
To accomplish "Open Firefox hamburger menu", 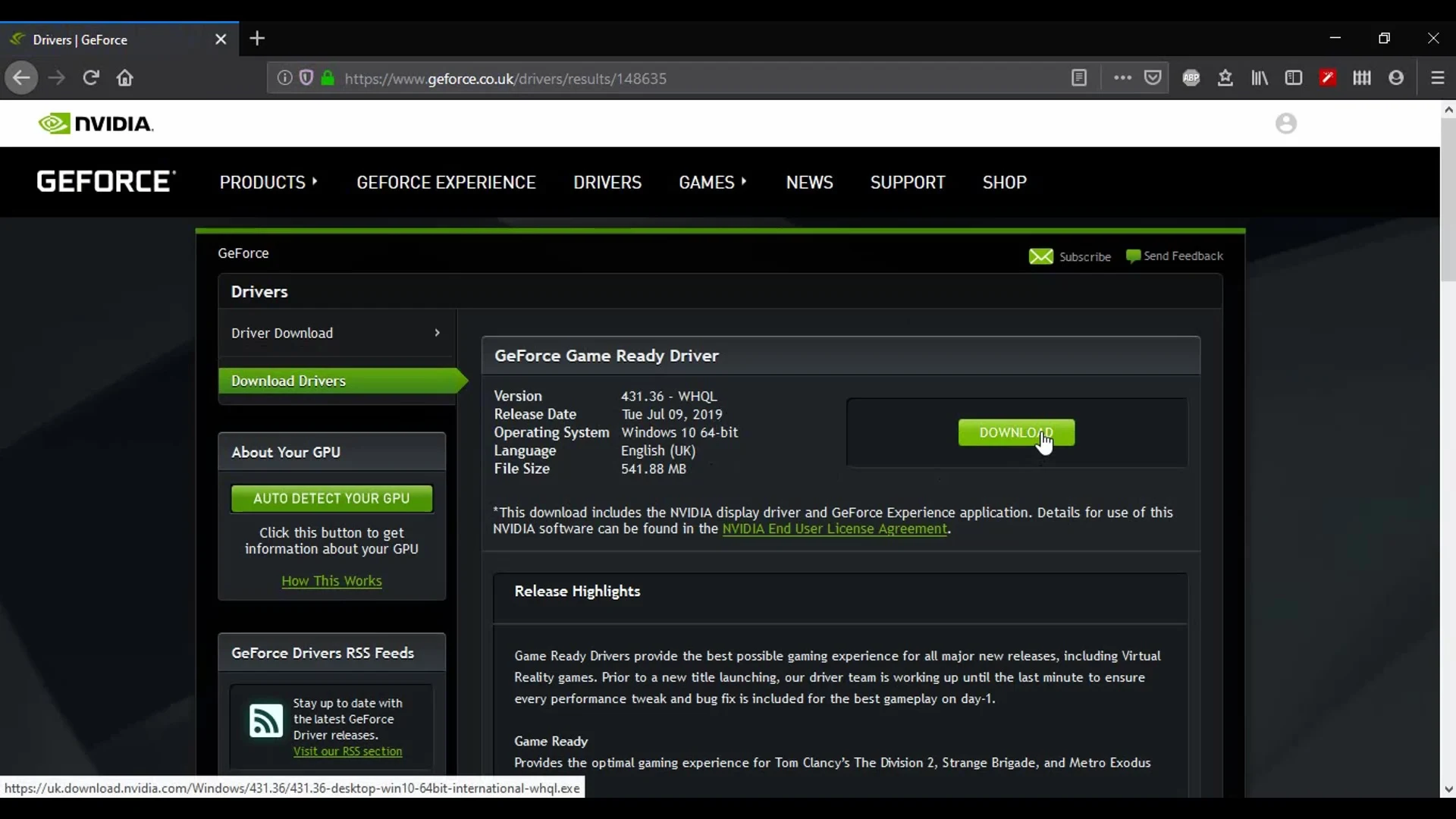I will point(1438,78).
